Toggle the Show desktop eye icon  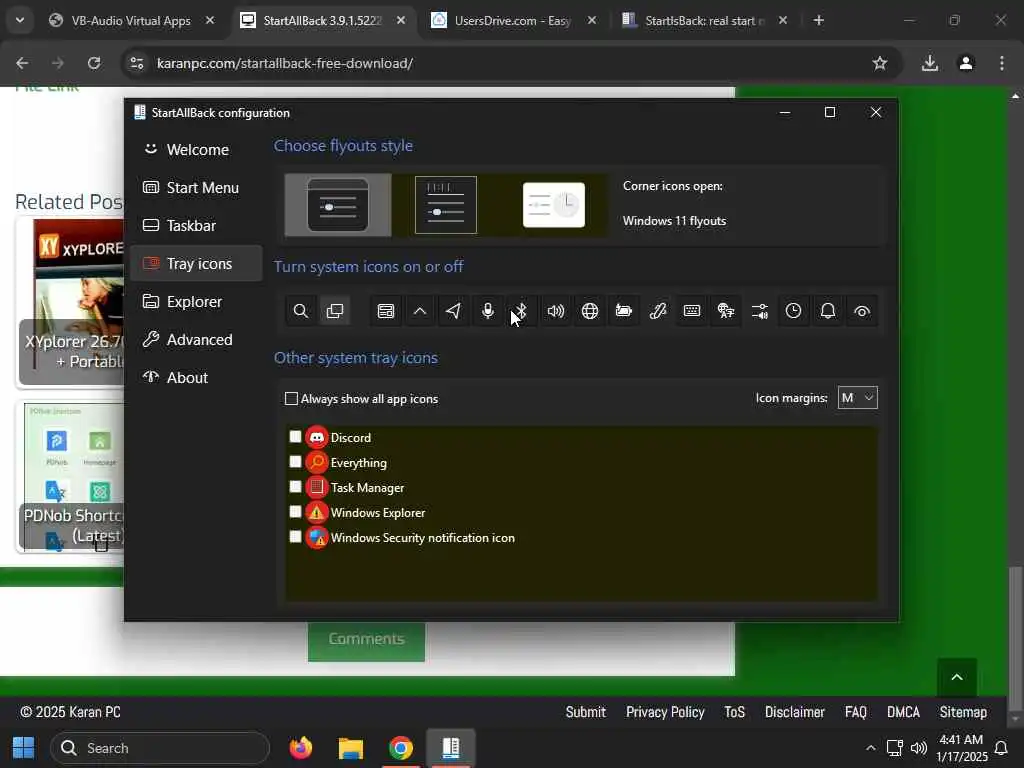click(861, 311)
